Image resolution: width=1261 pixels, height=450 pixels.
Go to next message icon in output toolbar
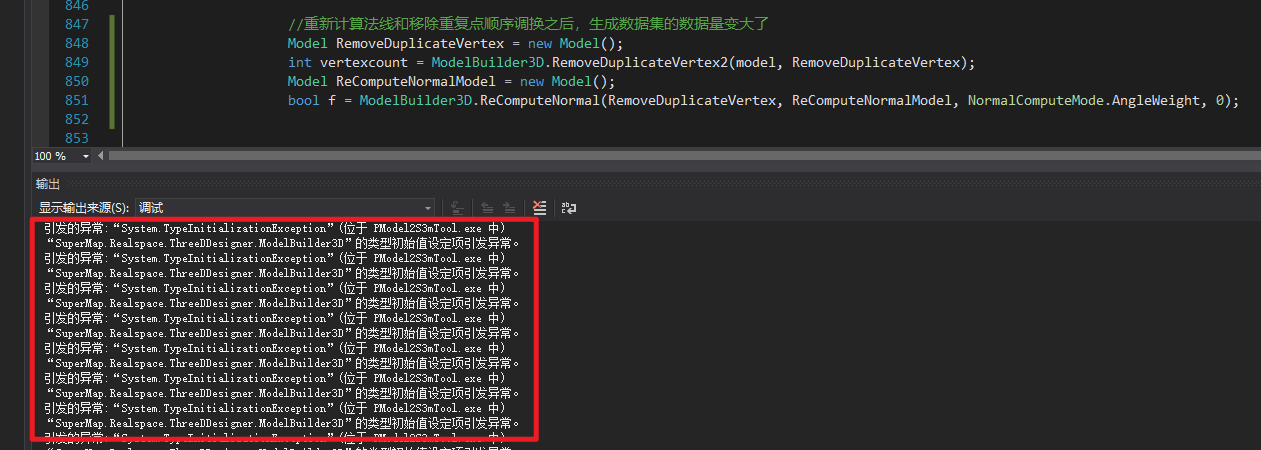509,208
